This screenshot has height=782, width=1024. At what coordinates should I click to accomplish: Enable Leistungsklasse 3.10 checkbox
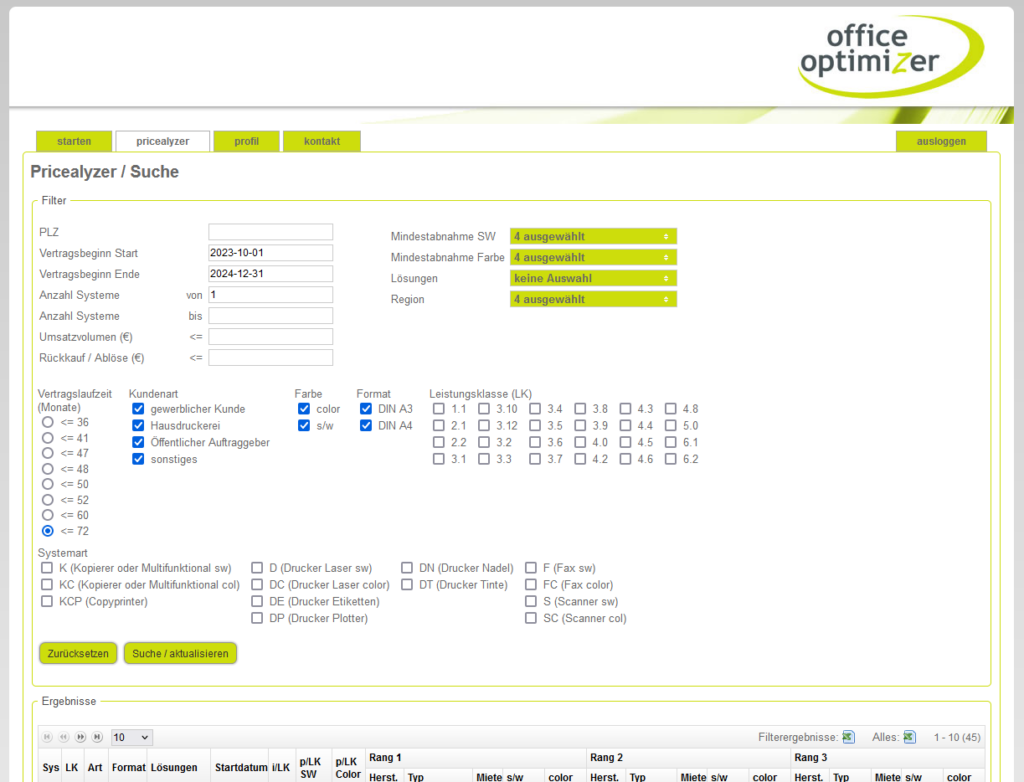point(484,409)
